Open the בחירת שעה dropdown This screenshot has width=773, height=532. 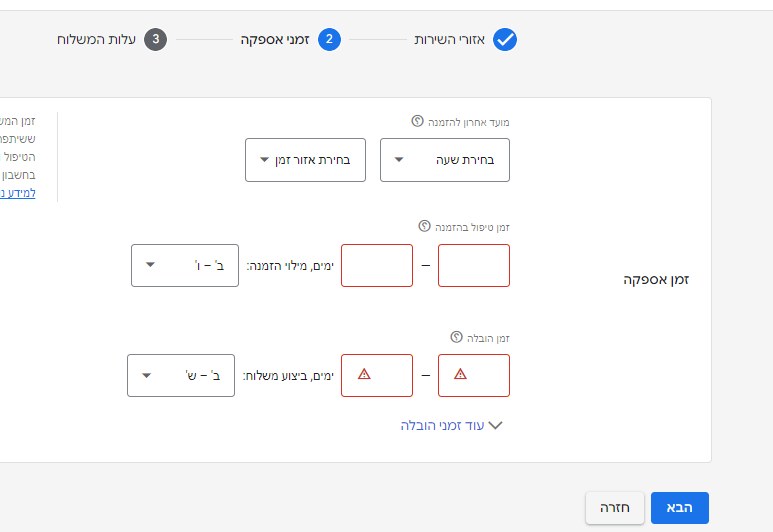445,160
